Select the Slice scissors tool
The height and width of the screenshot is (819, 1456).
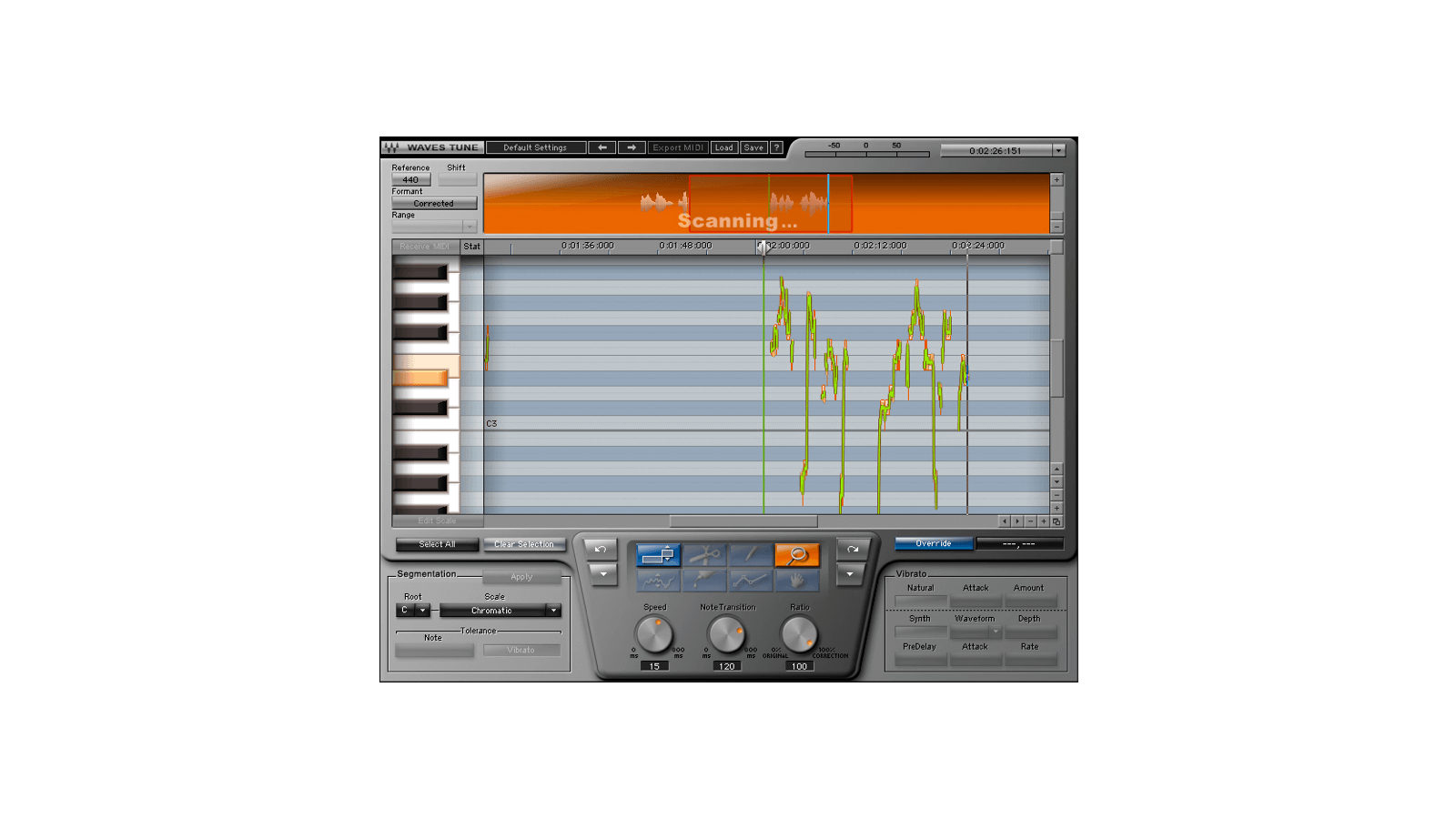pyautogui.click(x=704, y=554)
